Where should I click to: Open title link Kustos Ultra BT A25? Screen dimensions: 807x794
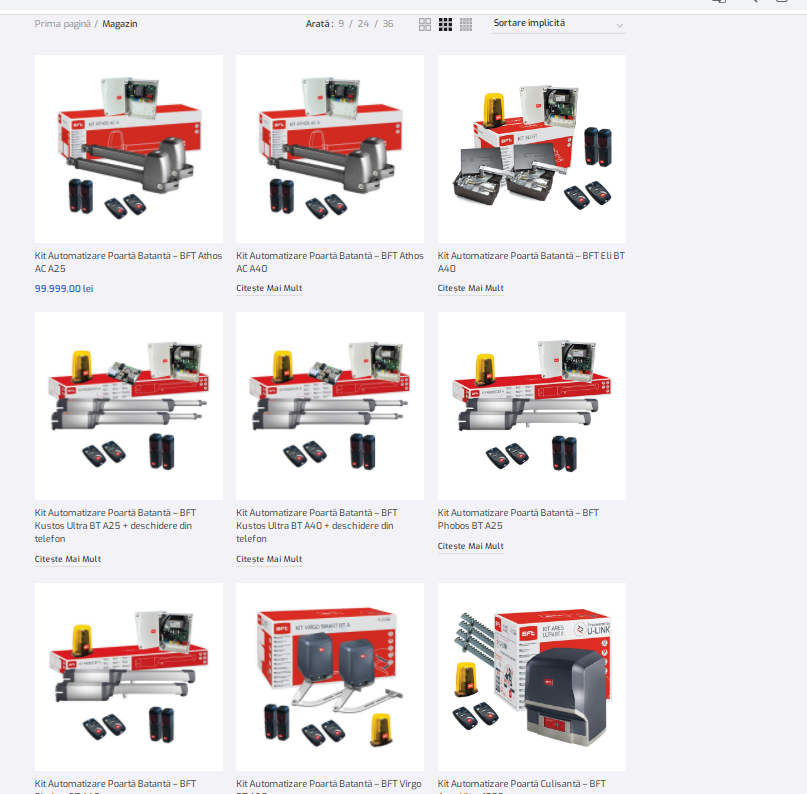pos(115,525)
